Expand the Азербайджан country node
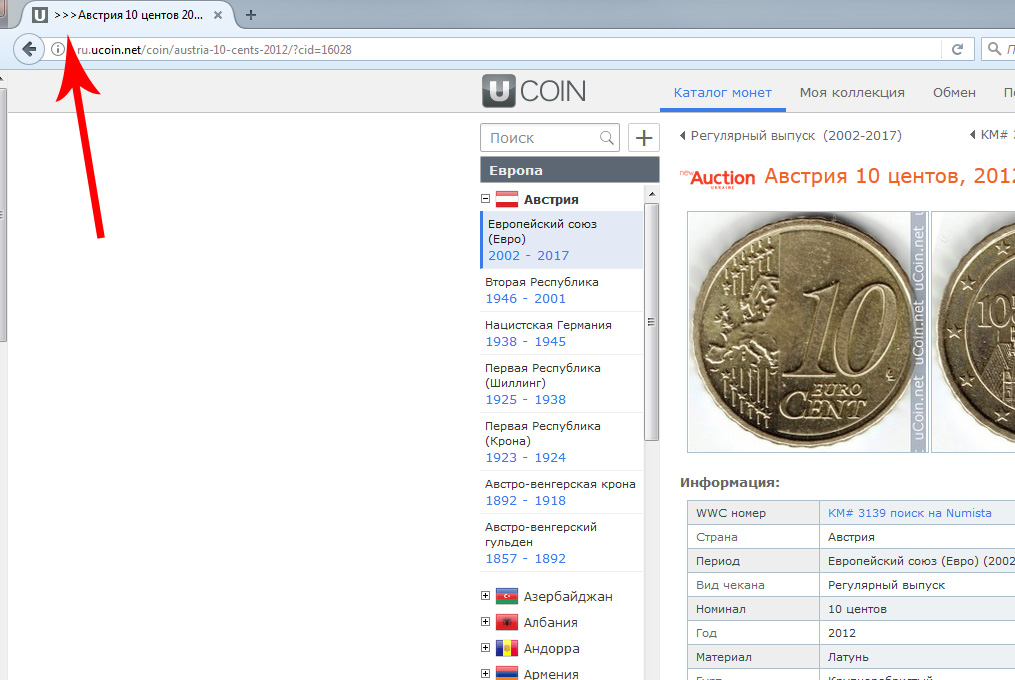The height and width of the screenshot is (680, 1015). point(486,596)
